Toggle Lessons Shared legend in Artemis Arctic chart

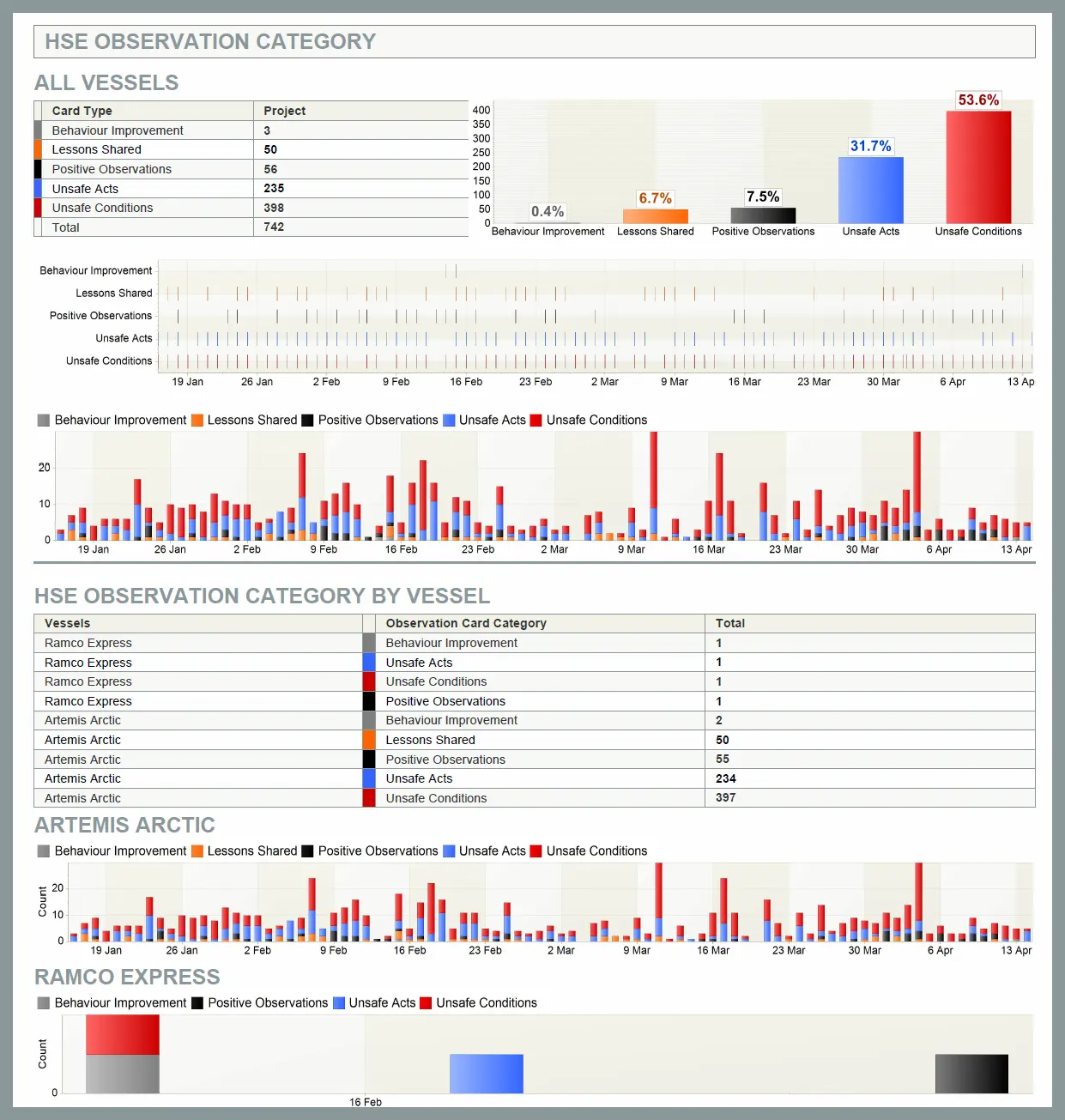pyautogui.click(x=244, y=851)
